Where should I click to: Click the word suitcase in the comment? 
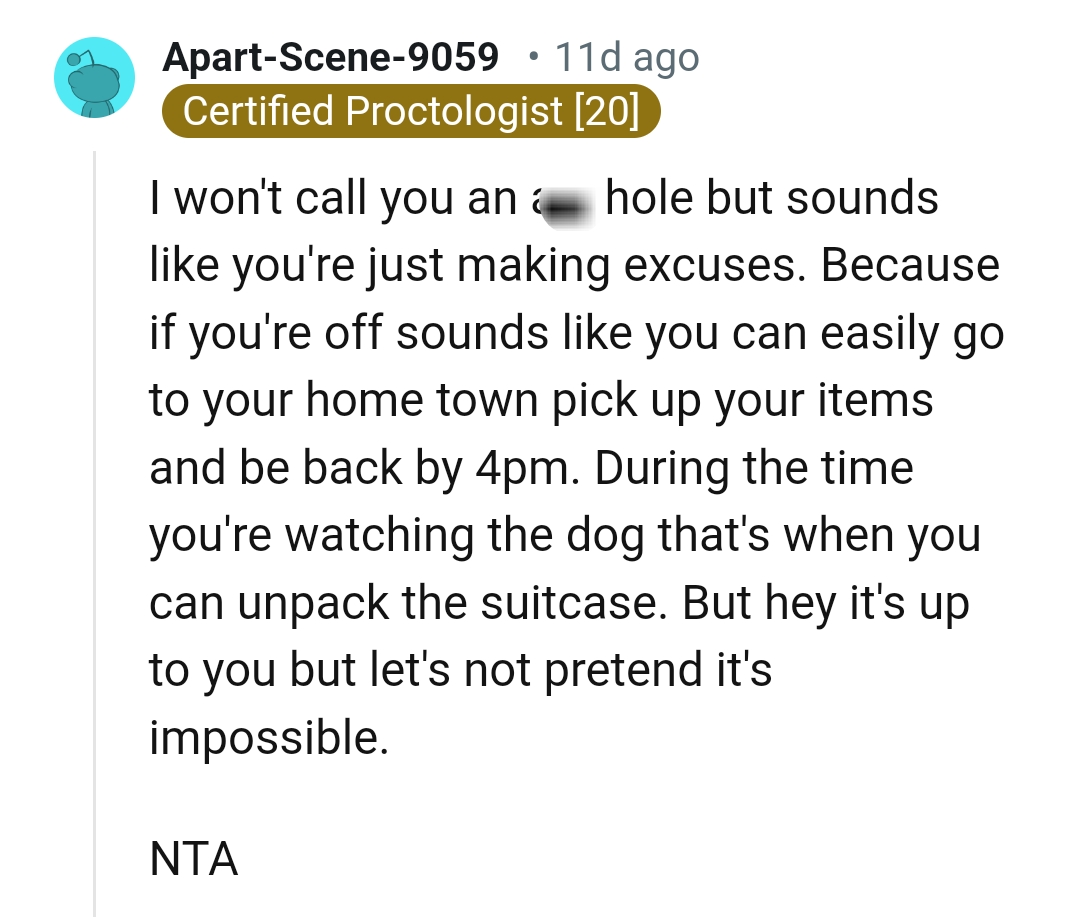(574, 603)
